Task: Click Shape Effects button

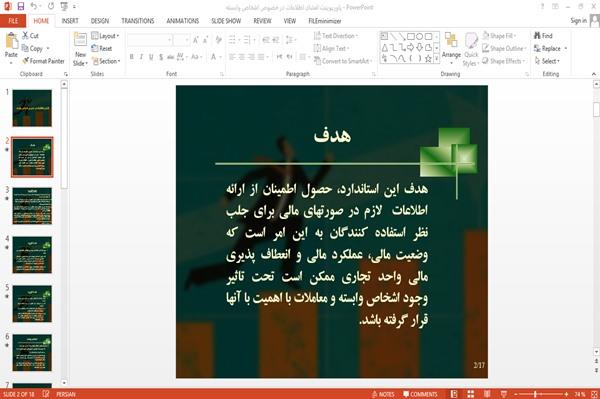Action: pyautogui.click(x=503, y=61)
